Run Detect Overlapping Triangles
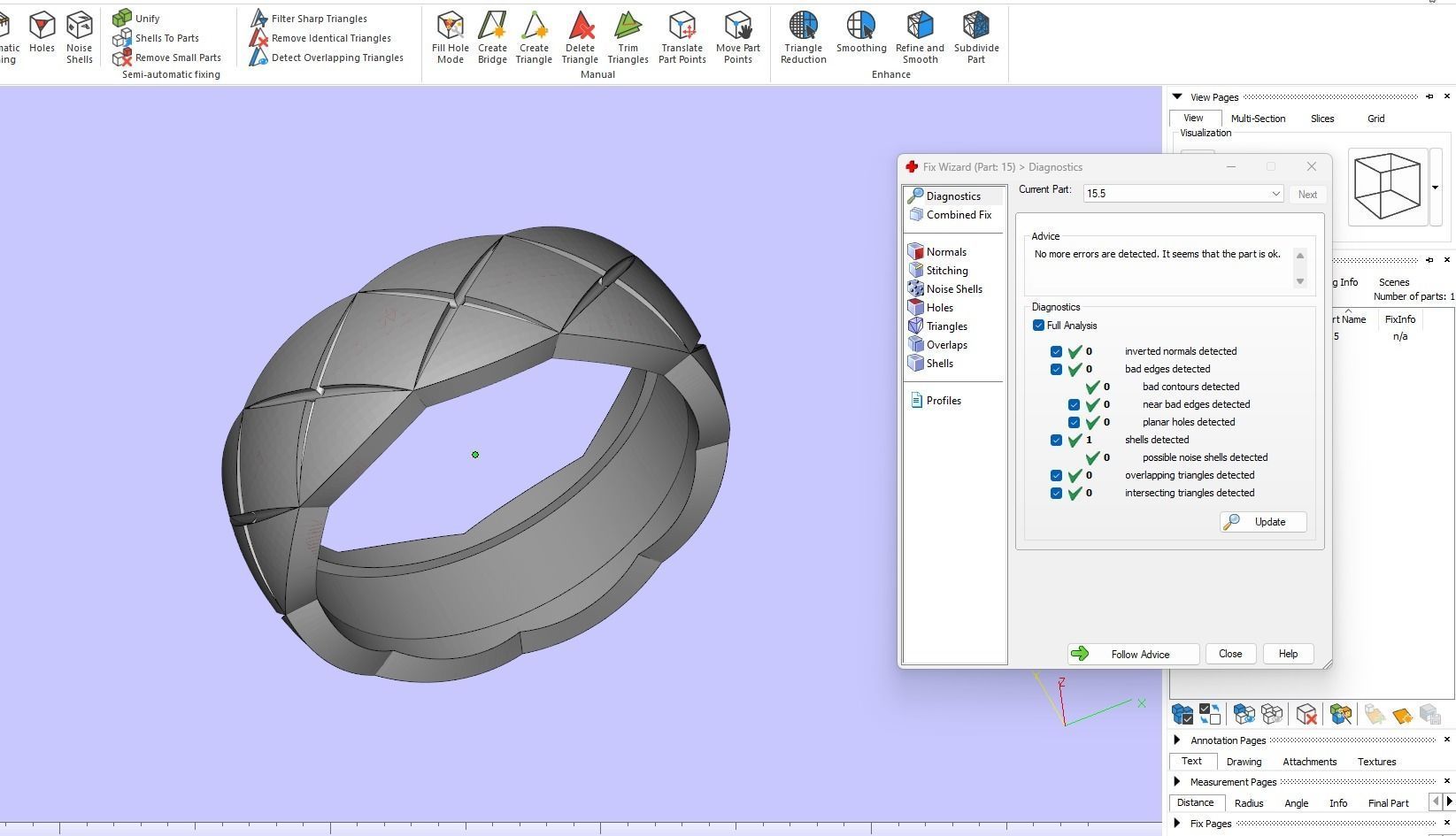The image size is (1456, 836). 327,58
